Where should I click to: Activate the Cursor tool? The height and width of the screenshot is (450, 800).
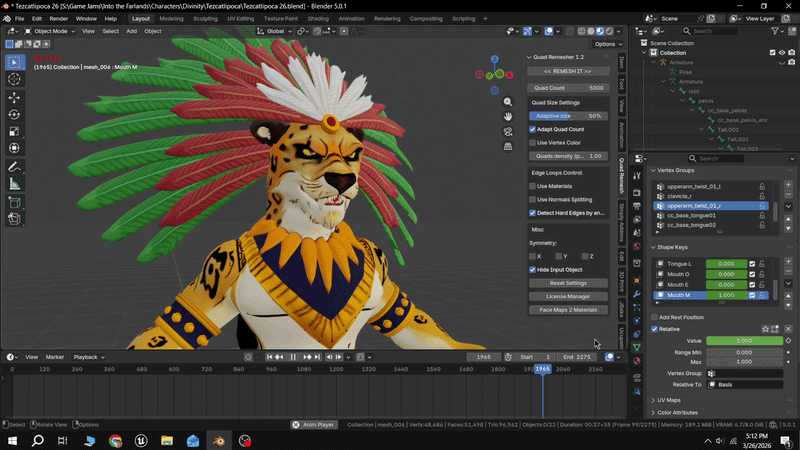(x=14, y=79)
